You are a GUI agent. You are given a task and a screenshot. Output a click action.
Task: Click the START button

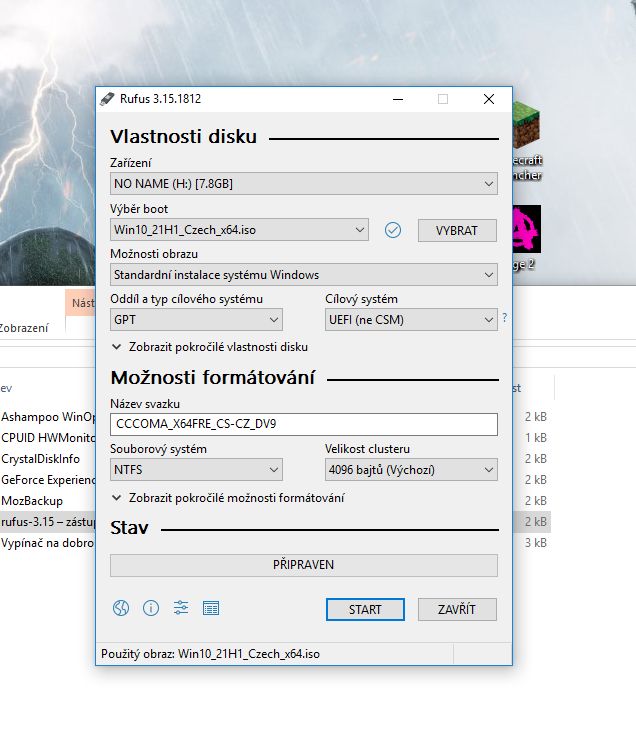tap(365, 609)
